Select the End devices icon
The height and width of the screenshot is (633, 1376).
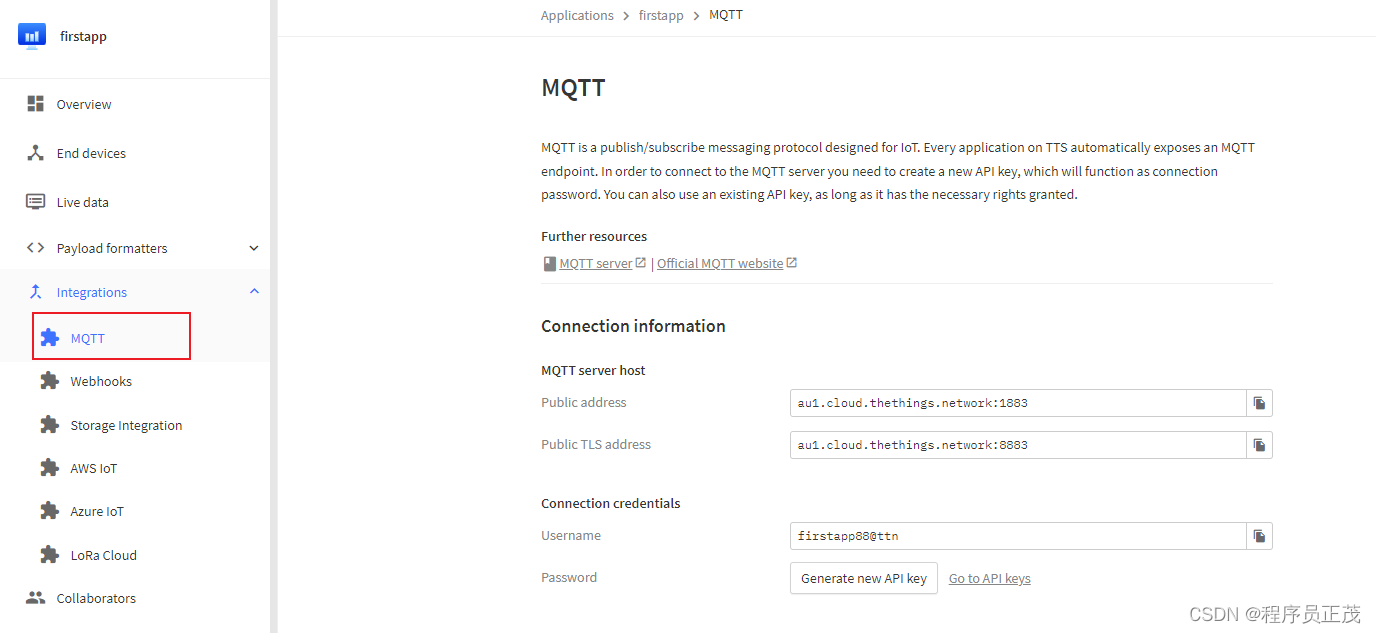36,153
